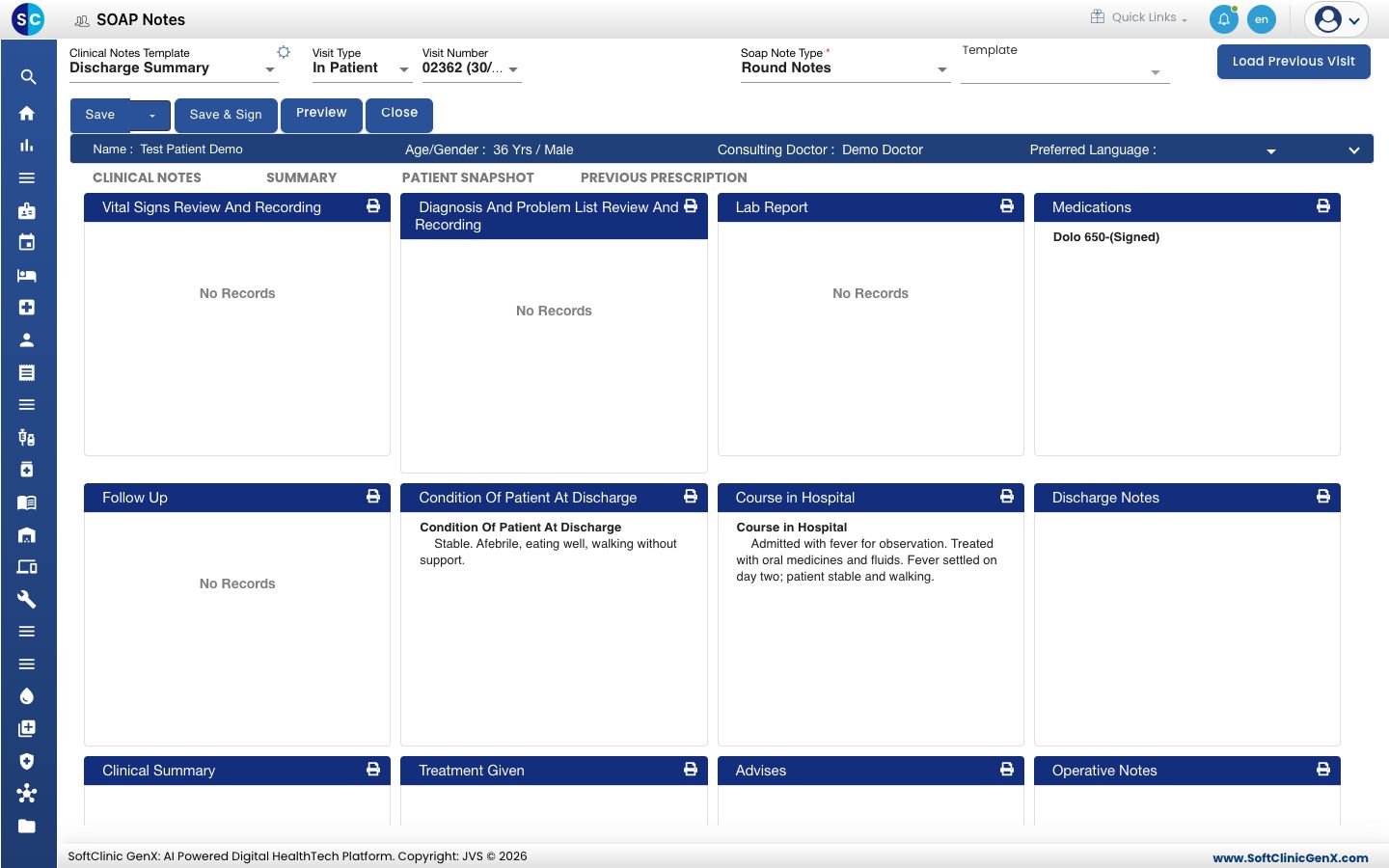The image size is (1389, 868).
Task: Click the Load Previous Visit button
Action: pyautogui.click(x=1294, y=62)
